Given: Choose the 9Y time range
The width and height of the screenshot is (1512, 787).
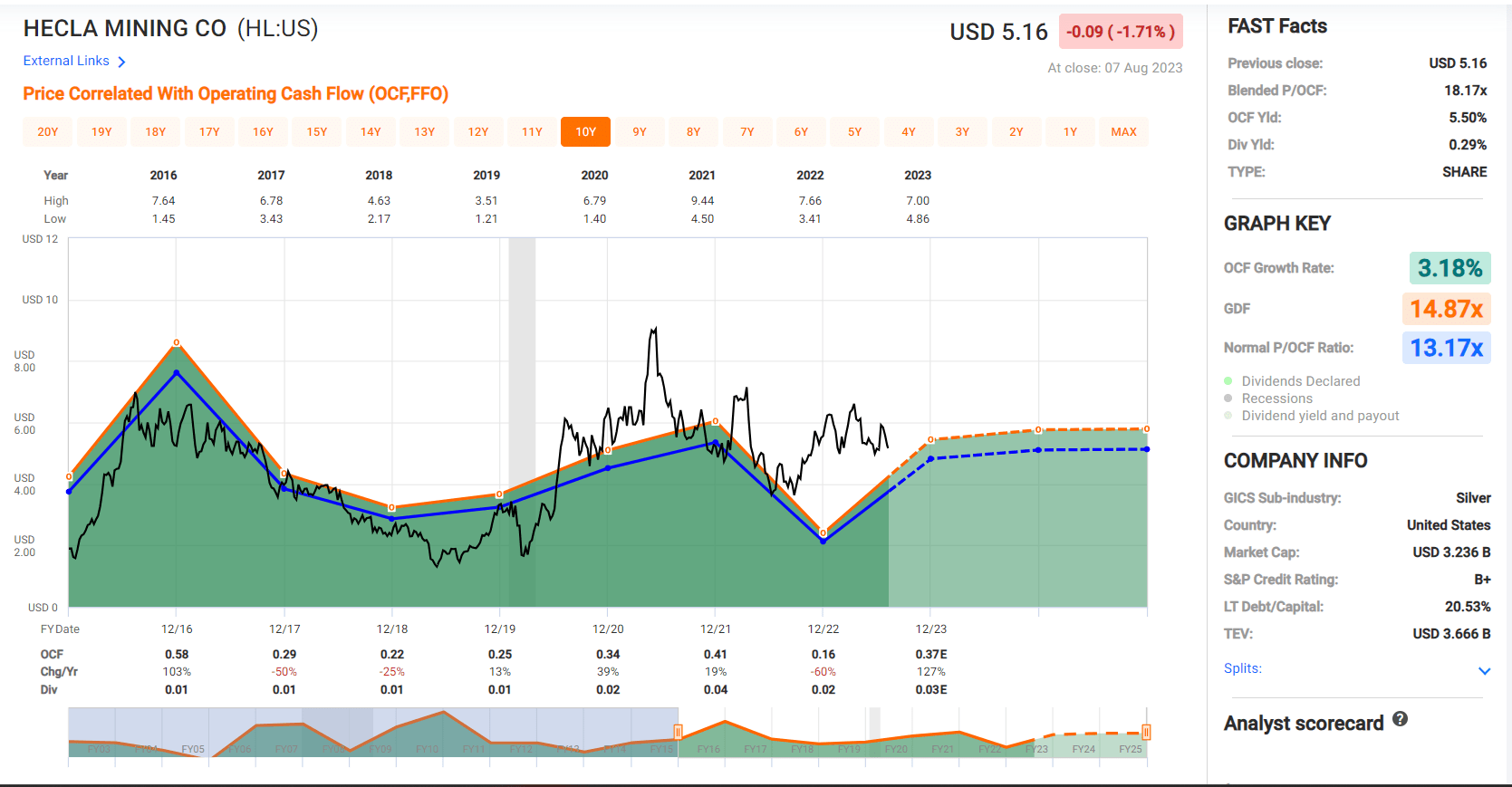Looking at the screenshot, I should [640, 132].
